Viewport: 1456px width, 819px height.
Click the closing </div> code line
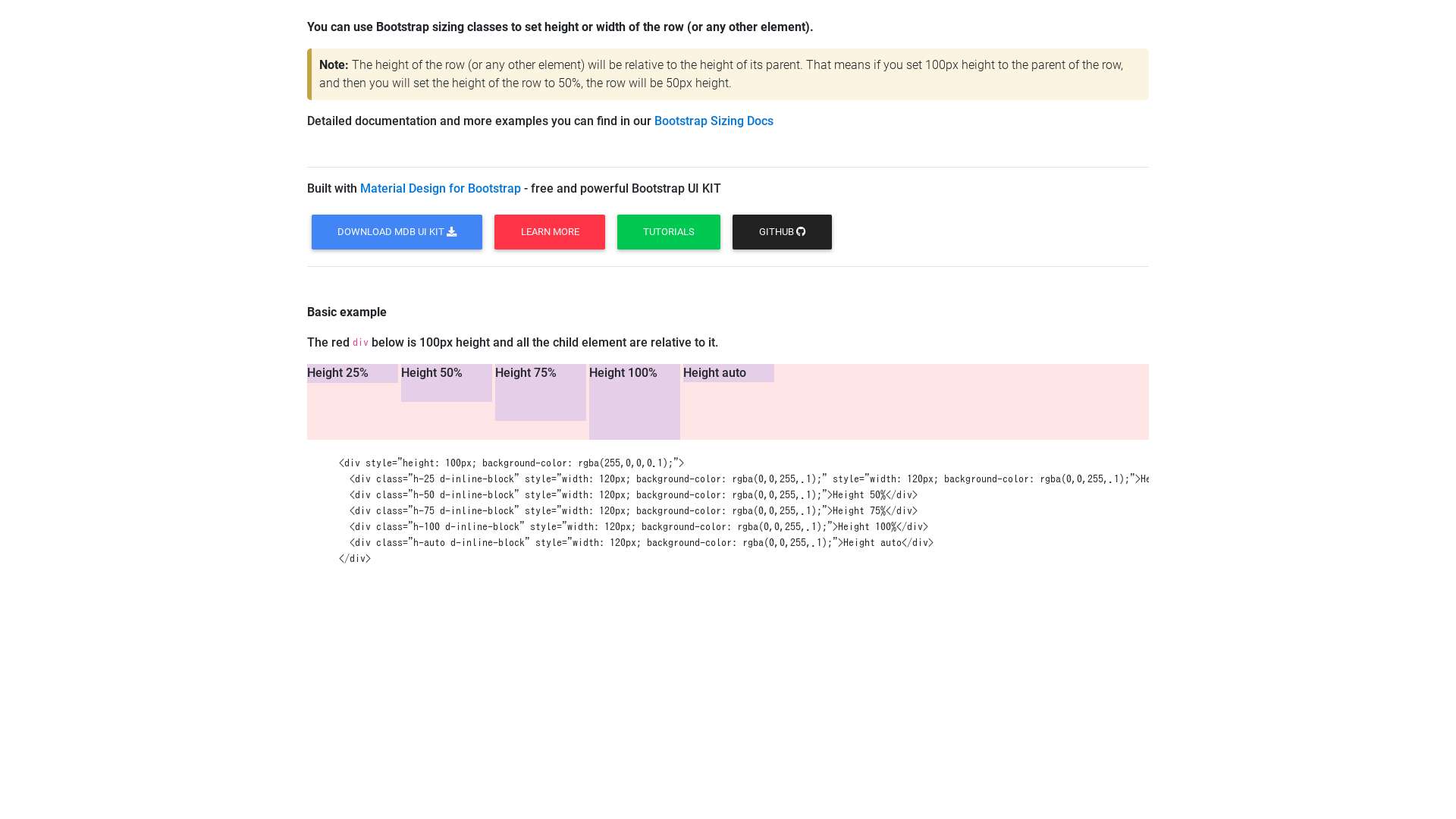pyautogui.click(x=355, y=559)
